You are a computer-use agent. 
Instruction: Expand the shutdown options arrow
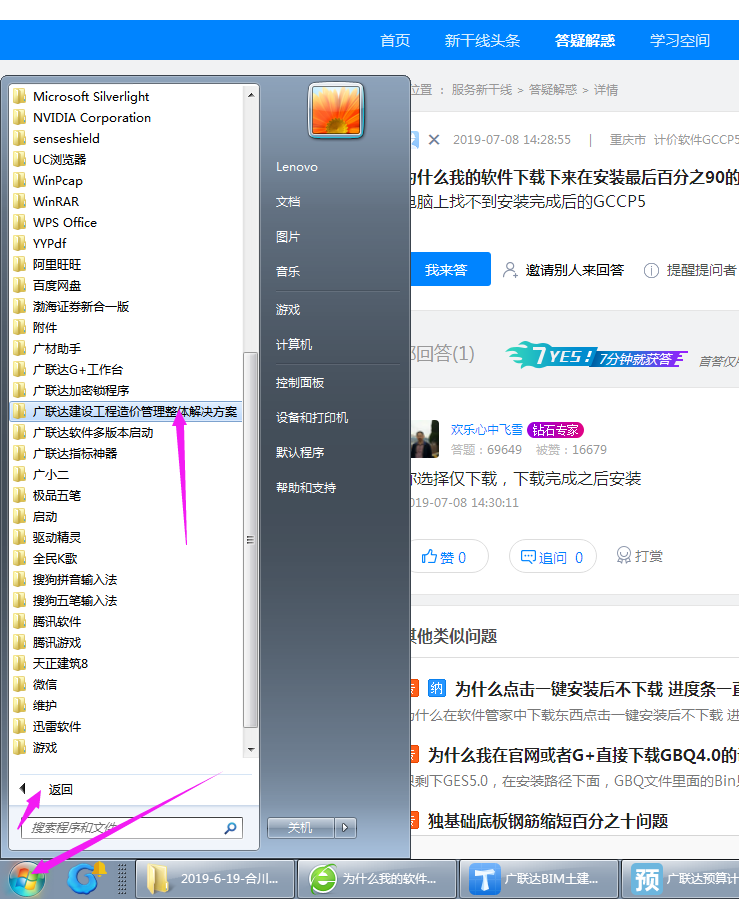[345, 827]
